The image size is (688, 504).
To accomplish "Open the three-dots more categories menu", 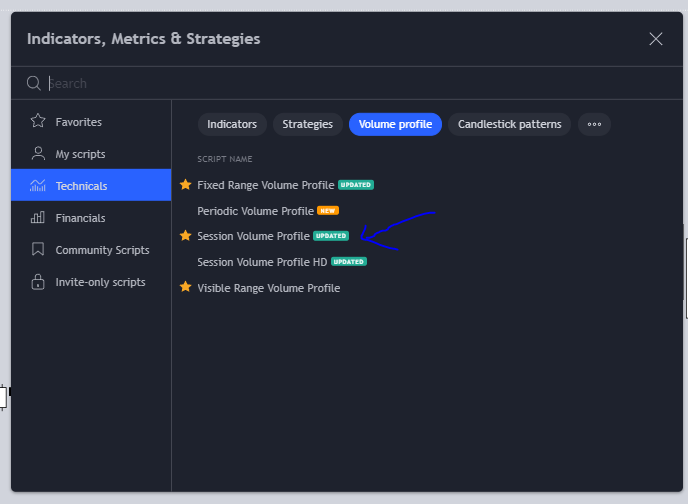I will 594,124.
